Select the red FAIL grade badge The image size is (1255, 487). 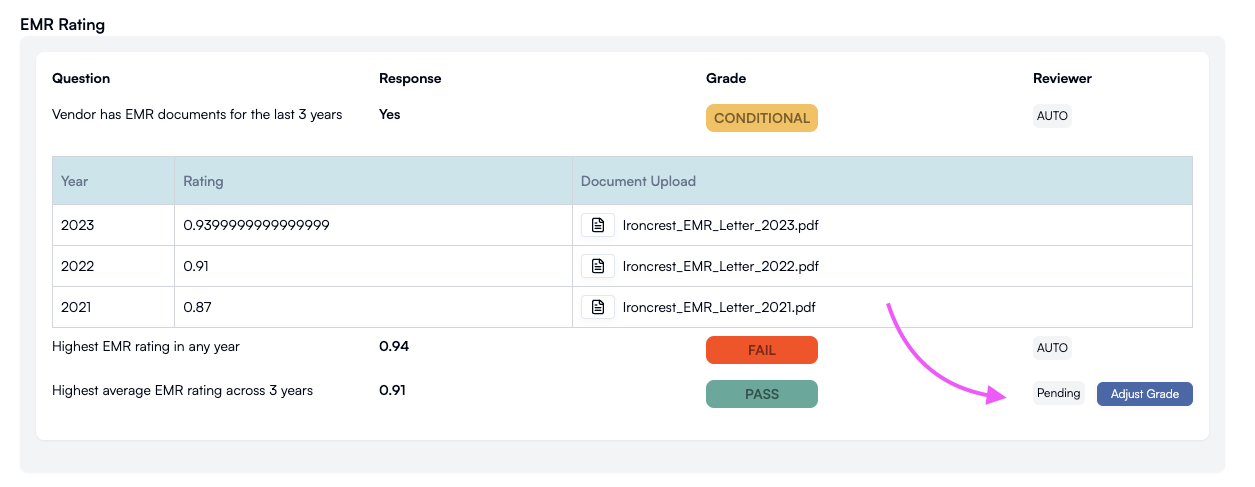point(762,350)
